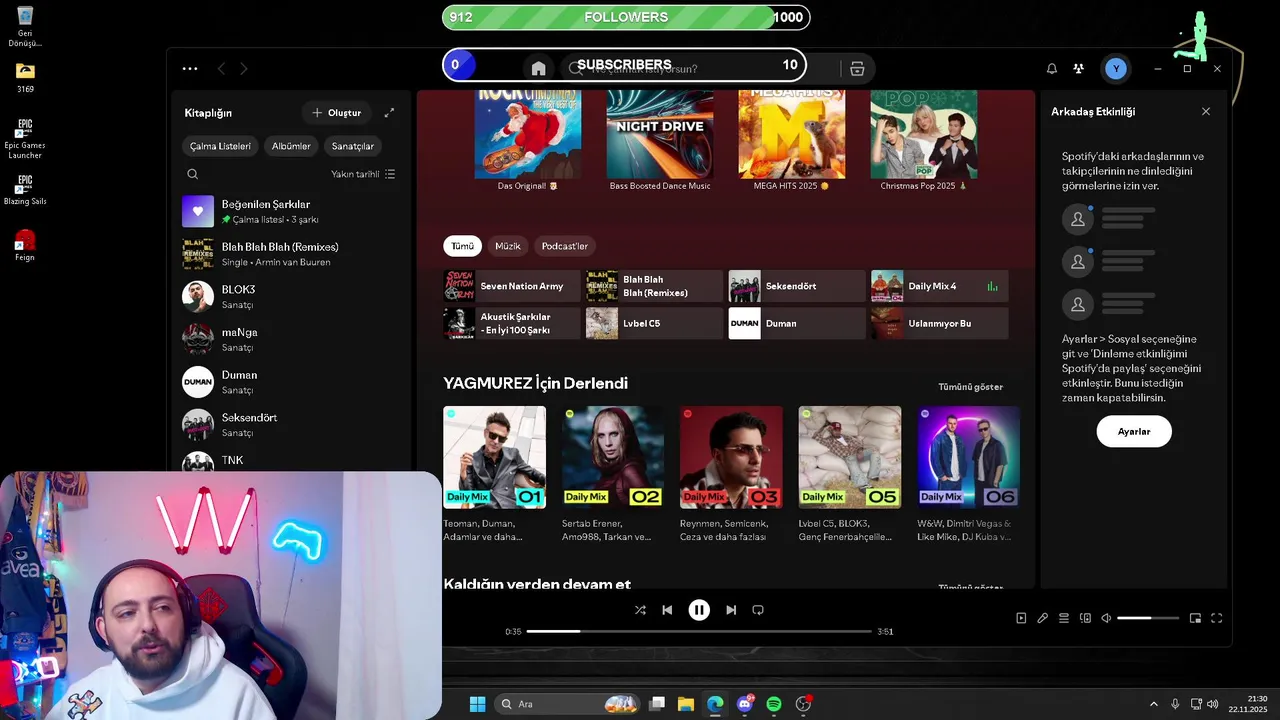
Task: Search in library with magnifier icon
Action: tap(192, 174)
